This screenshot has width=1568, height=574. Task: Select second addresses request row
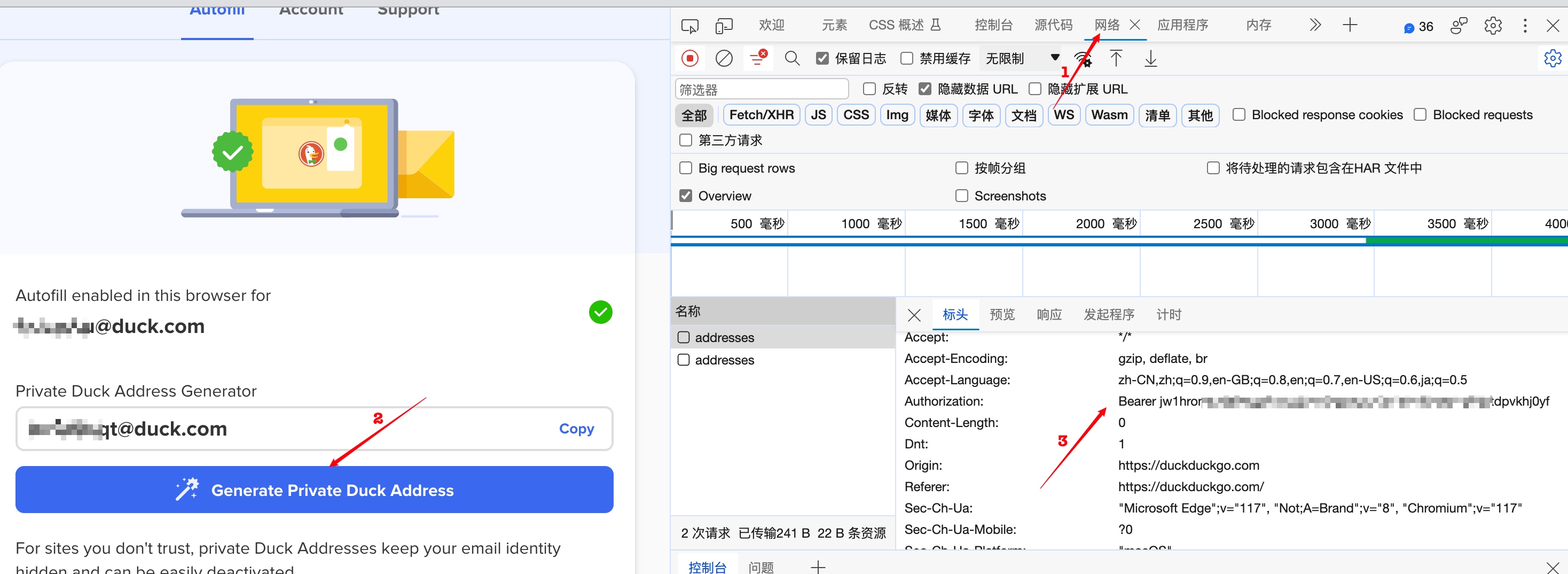783,360
